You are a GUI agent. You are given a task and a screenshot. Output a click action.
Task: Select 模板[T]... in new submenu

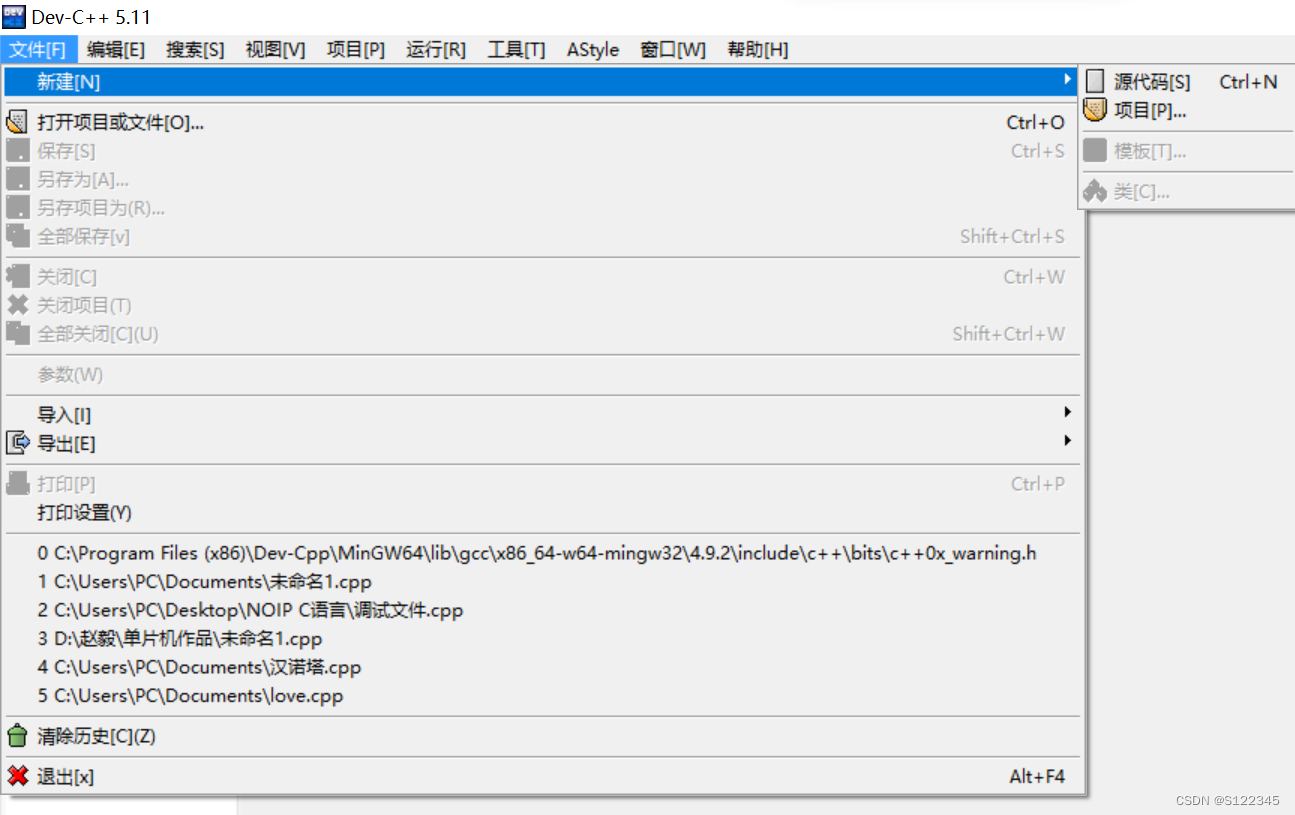click(x=1187, y=151)
